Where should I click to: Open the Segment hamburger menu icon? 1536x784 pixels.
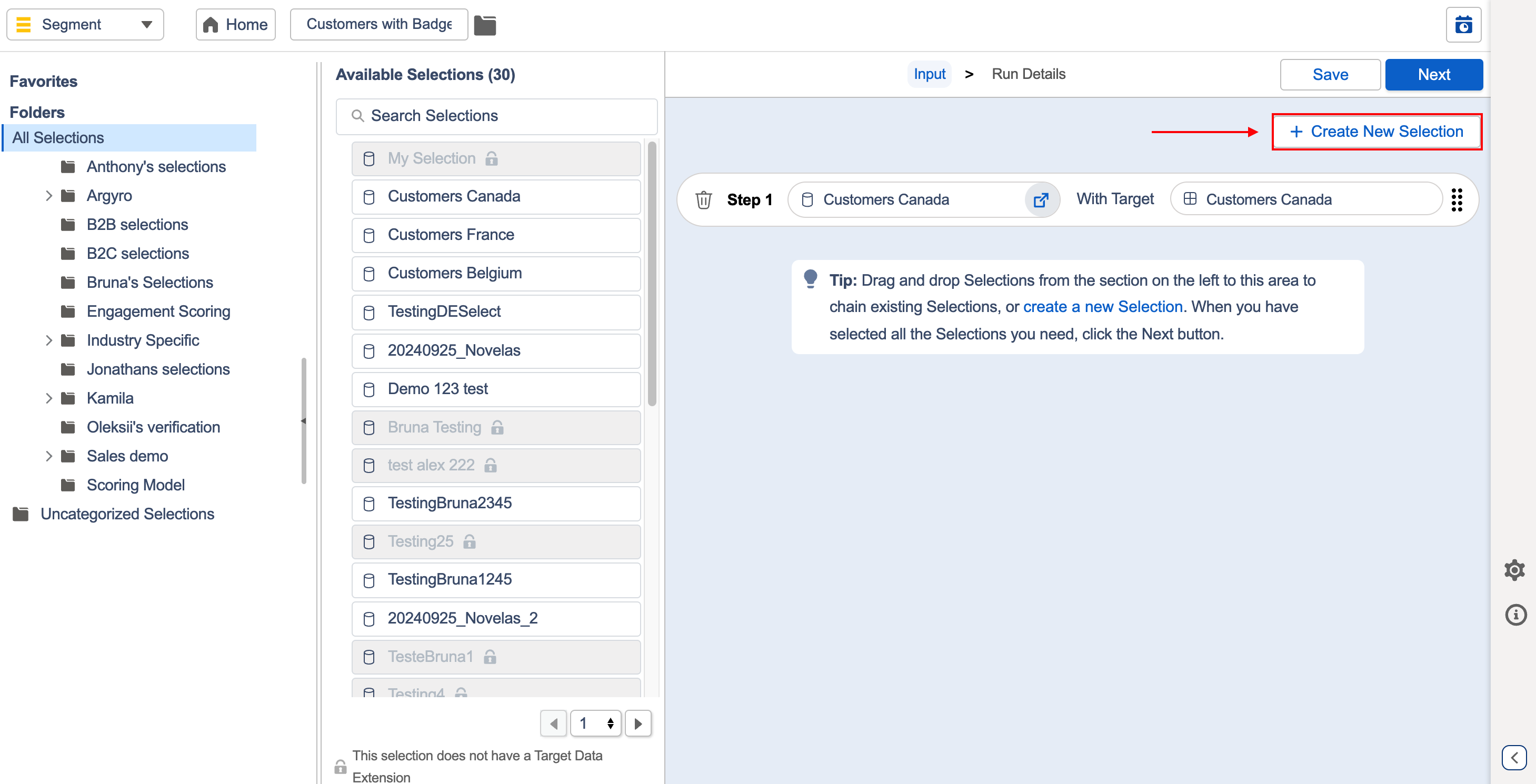click(x=23, y=24)
